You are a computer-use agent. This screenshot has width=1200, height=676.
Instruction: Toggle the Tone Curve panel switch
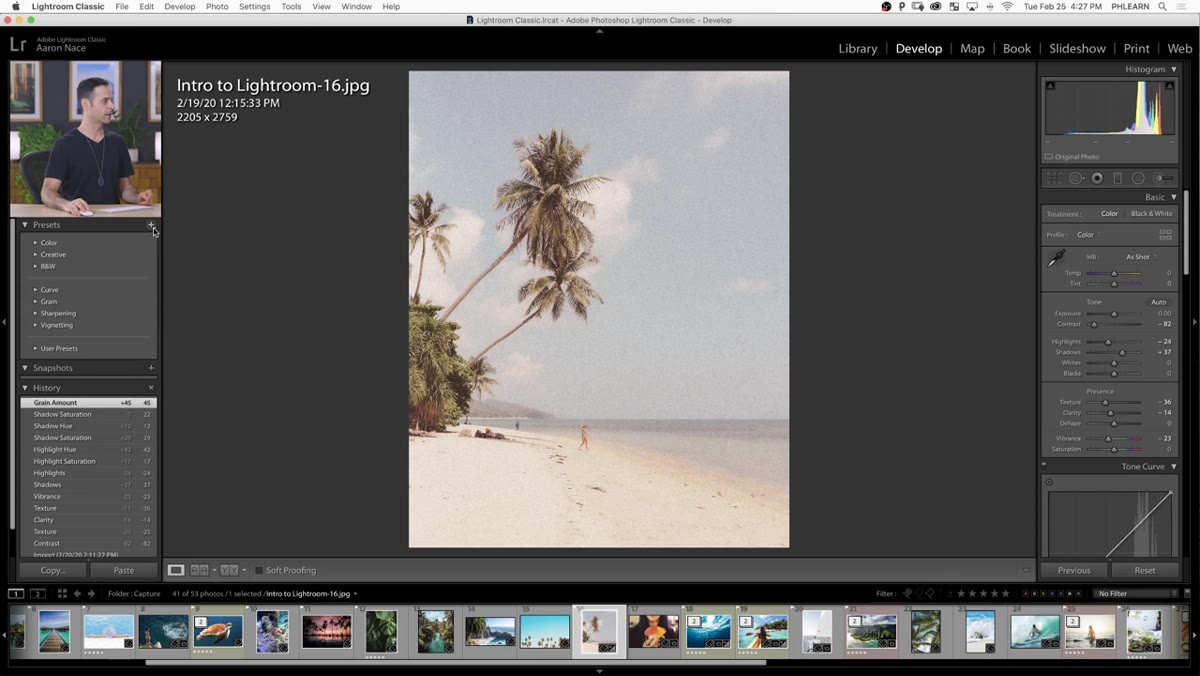pyautogui.click(x=1044, y=465)
